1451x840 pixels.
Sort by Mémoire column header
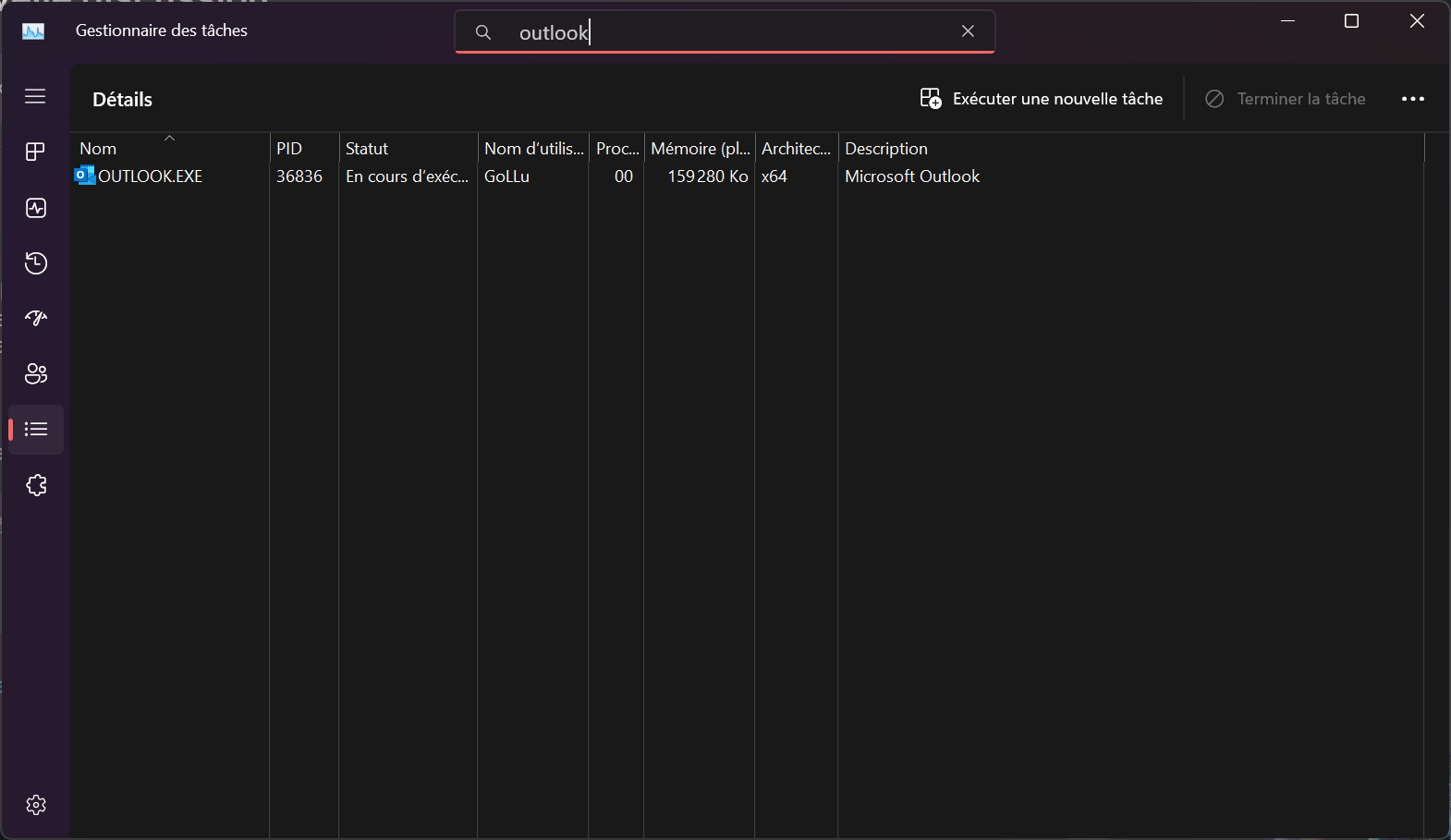coord(700,148)
